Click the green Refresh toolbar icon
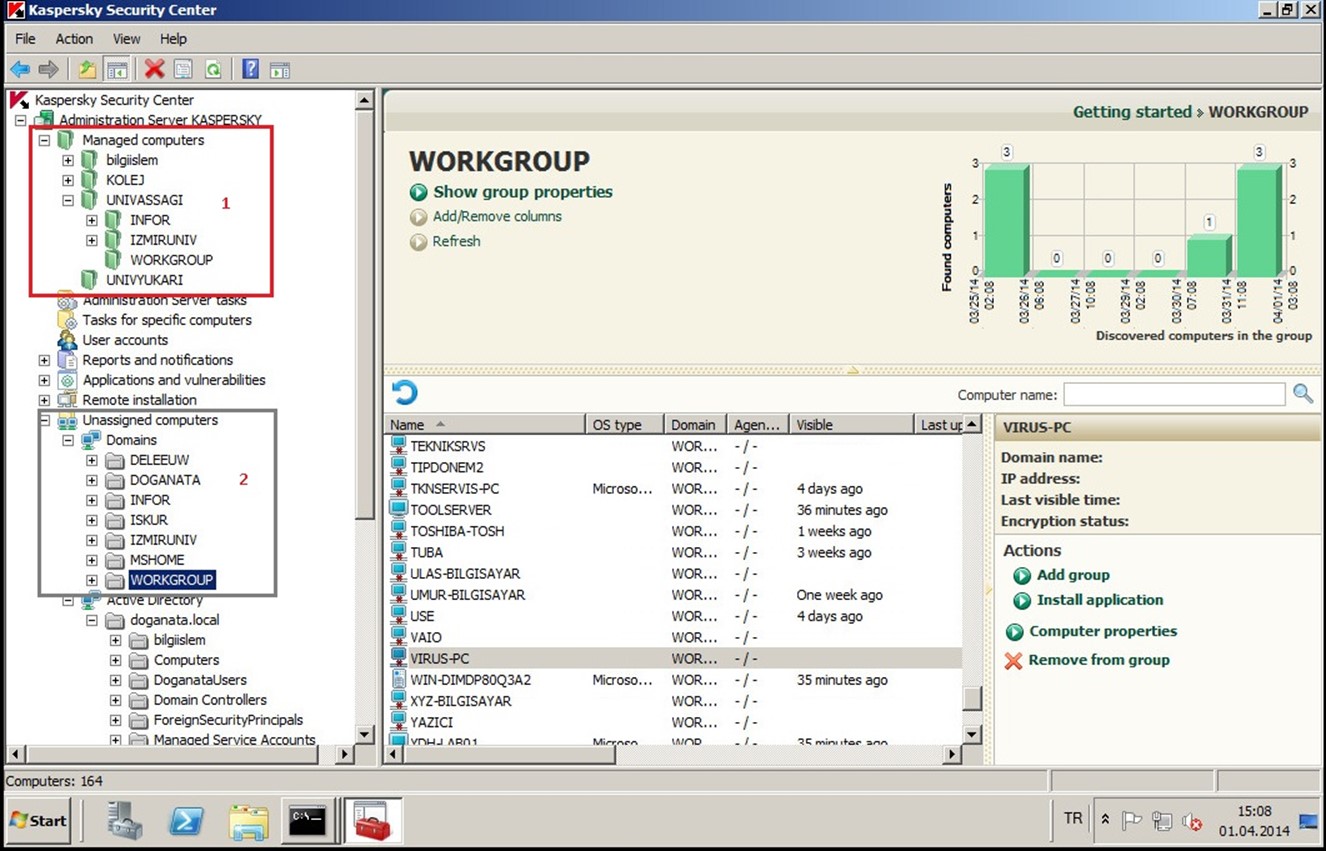Viewport: 1326px width, 851px height. click(213, 69)
